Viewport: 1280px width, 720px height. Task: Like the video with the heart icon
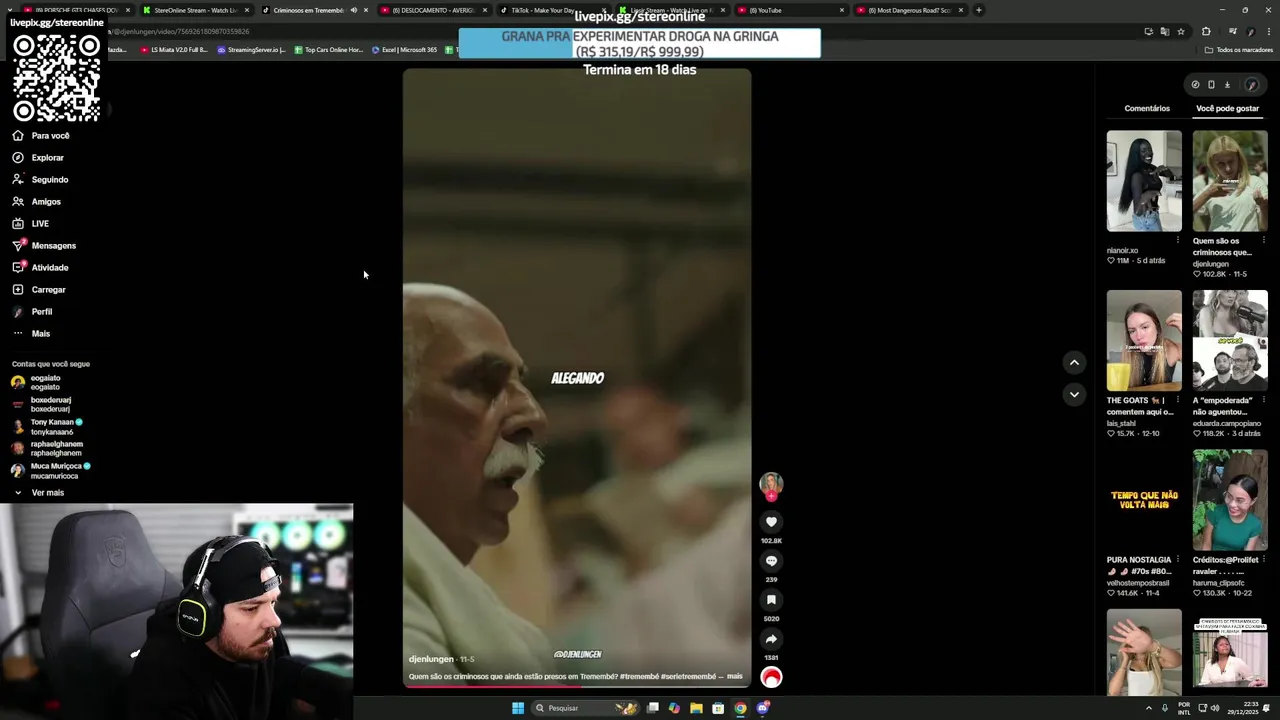[771, 522]
